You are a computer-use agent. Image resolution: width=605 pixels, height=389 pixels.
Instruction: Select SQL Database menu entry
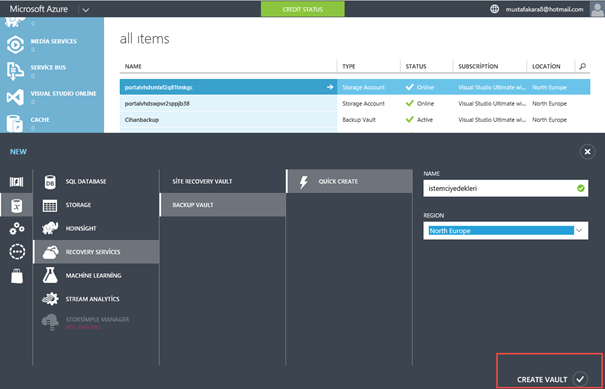pos(96,181)
